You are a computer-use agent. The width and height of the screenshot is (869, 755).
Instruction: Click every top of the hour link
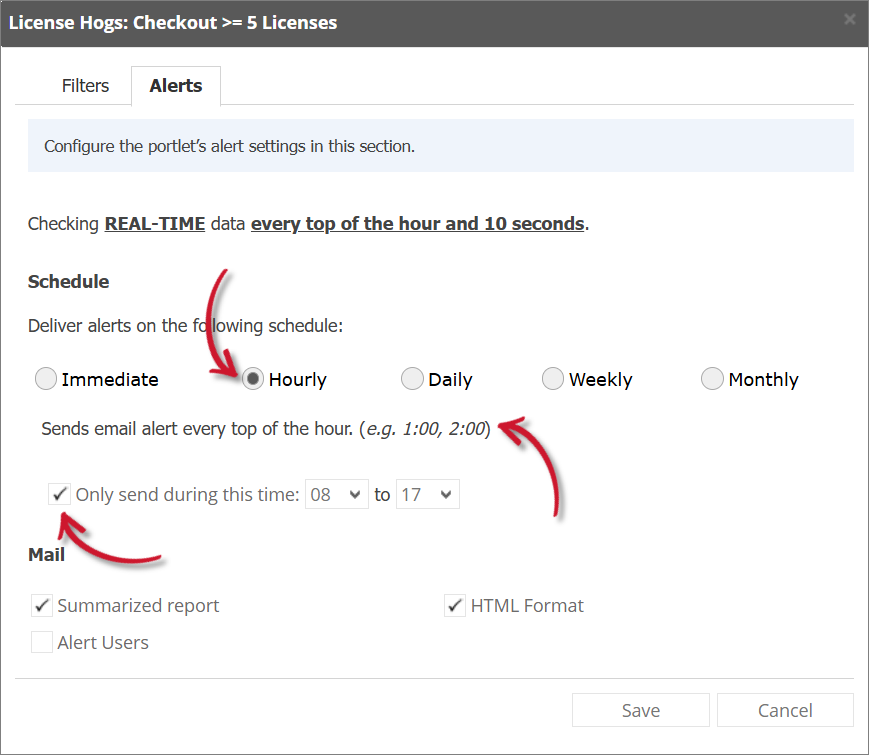(417, 223)
